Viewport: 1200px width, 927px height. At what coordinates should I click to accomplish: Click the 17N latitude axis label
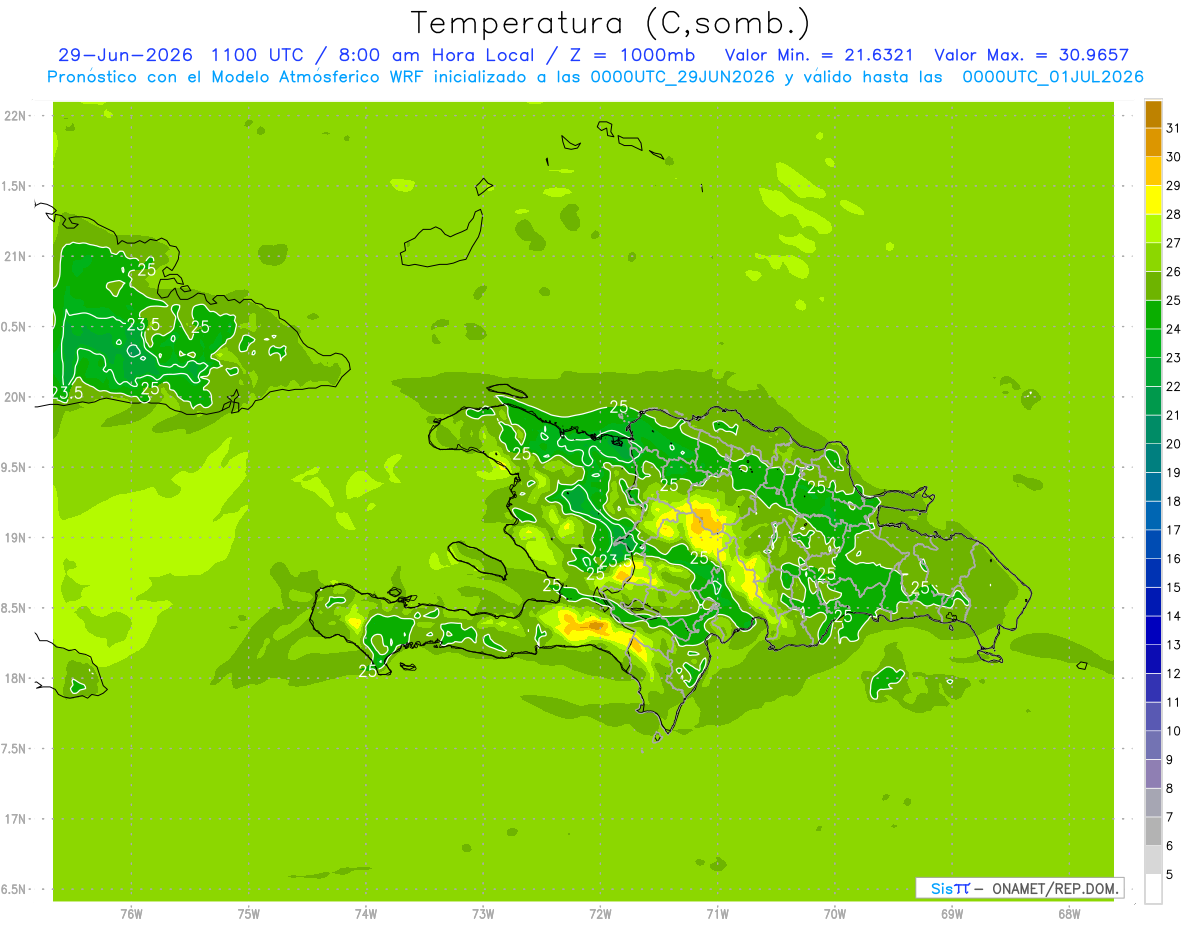[17, 819]
